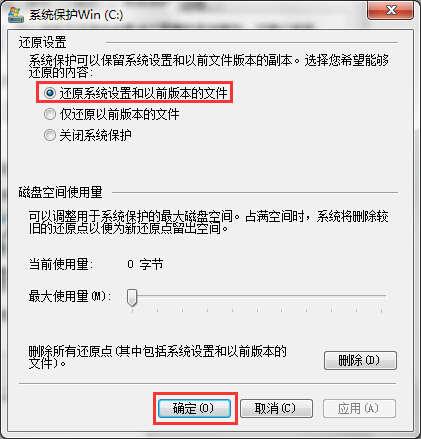Close the 系统保护Win (C:) dialog

(x=391, y=10)
